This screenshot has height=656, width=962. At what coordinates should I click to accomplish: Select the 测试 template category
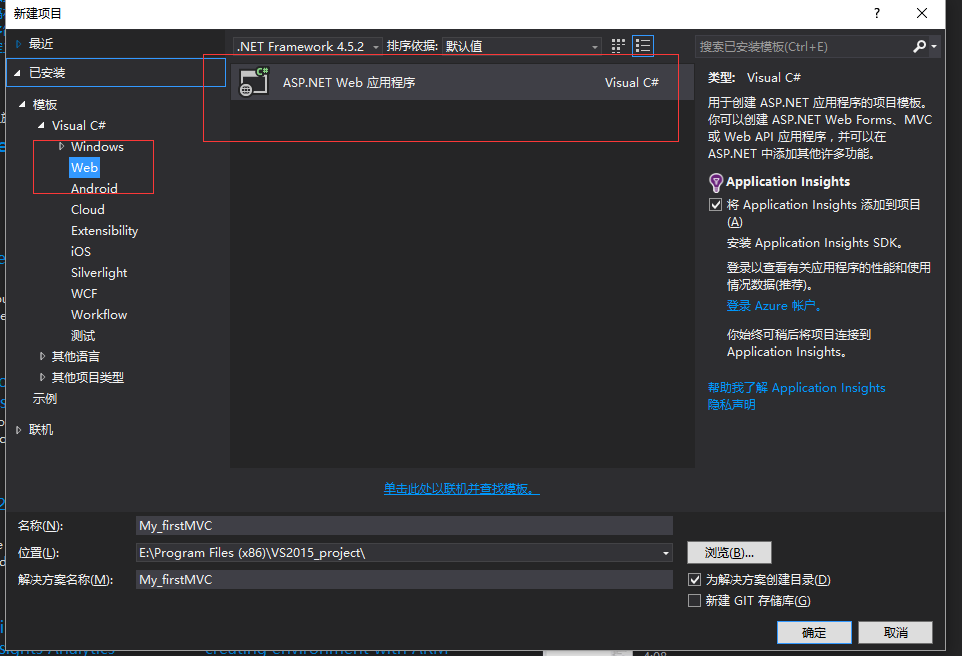point(83,336)
